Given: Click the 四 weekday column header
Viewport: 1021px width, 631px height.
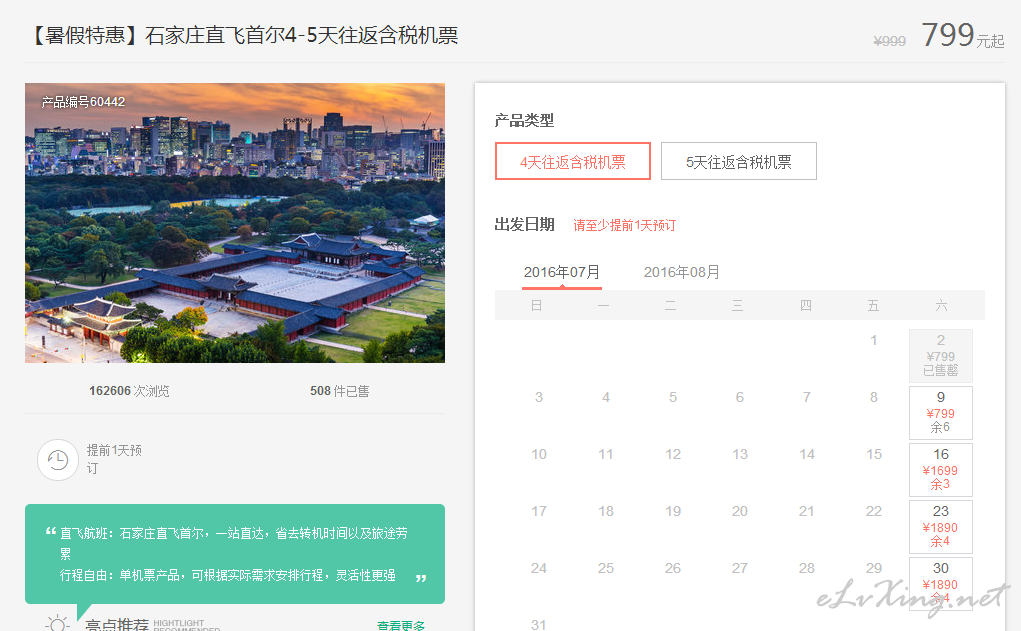Looking at the screenshot, I should (806, 305).
